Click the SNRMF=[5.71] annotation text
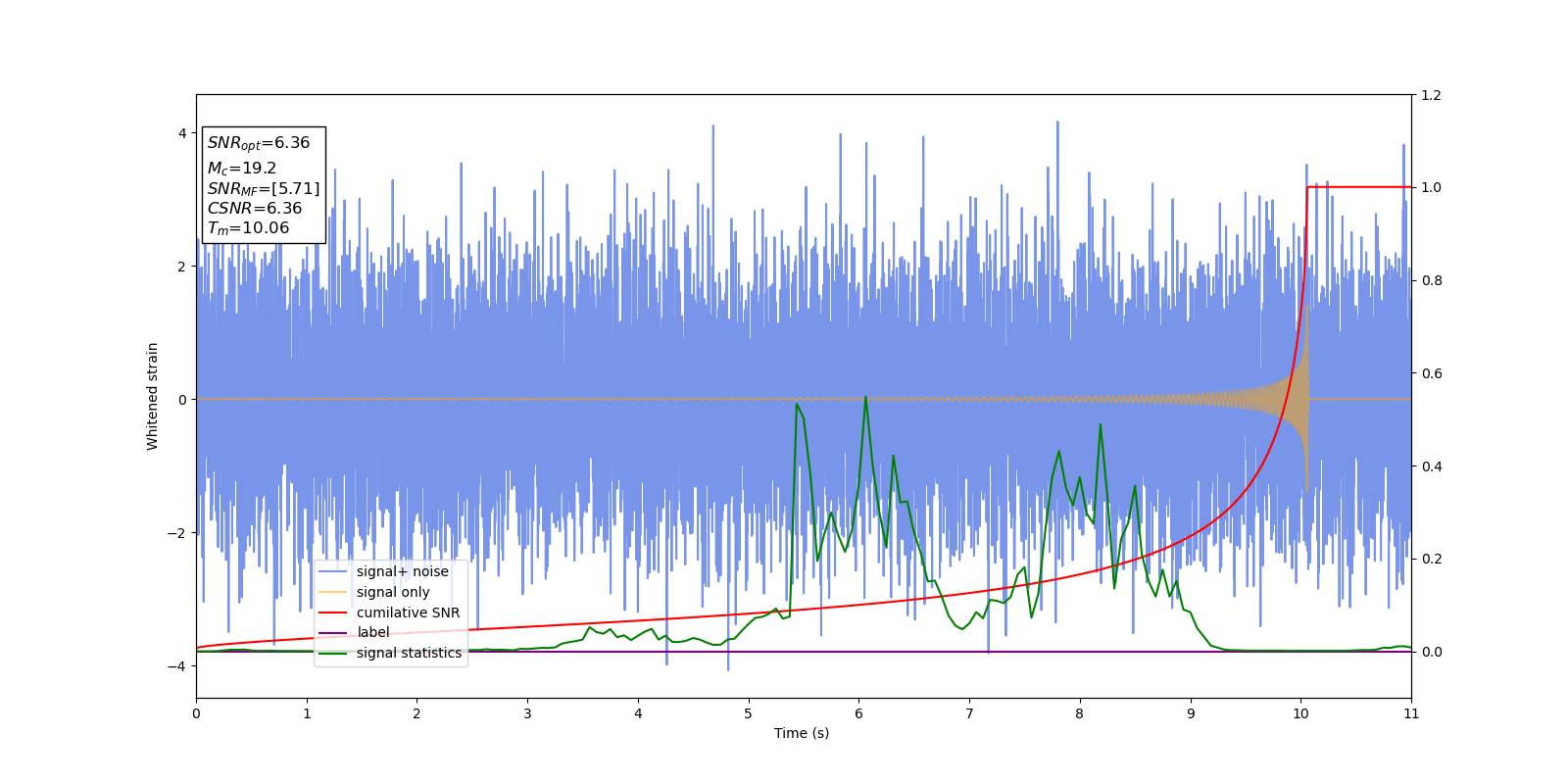 click(264, 189)
